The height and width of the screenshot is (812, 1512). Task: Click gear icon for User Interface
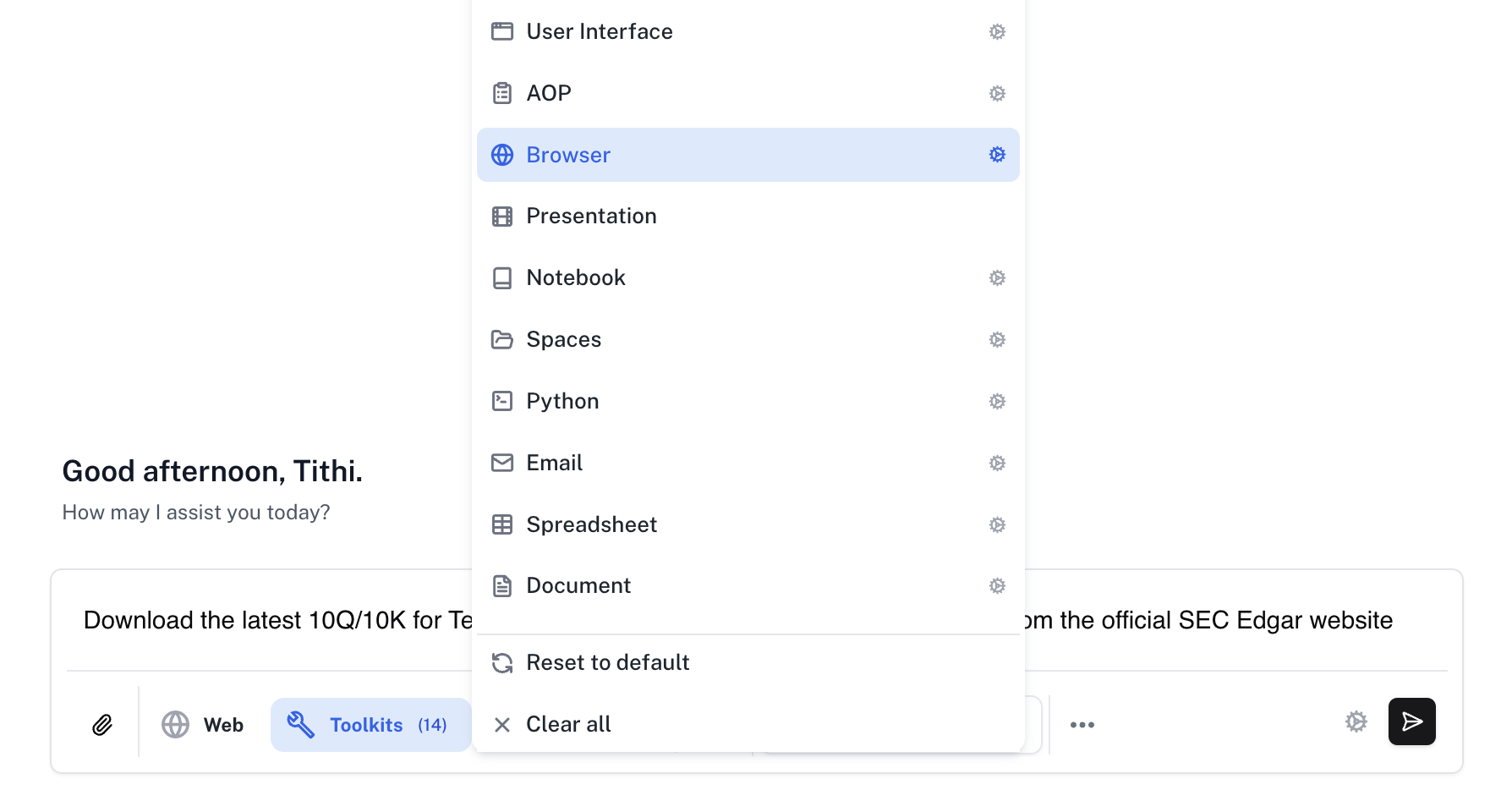coord(997,32)
